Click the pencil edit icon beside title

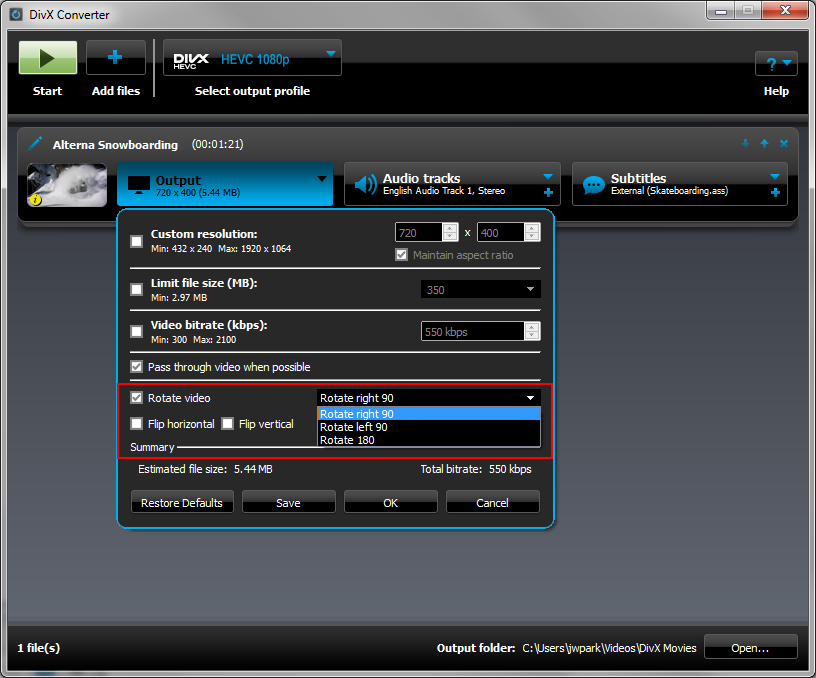point(36,144)
